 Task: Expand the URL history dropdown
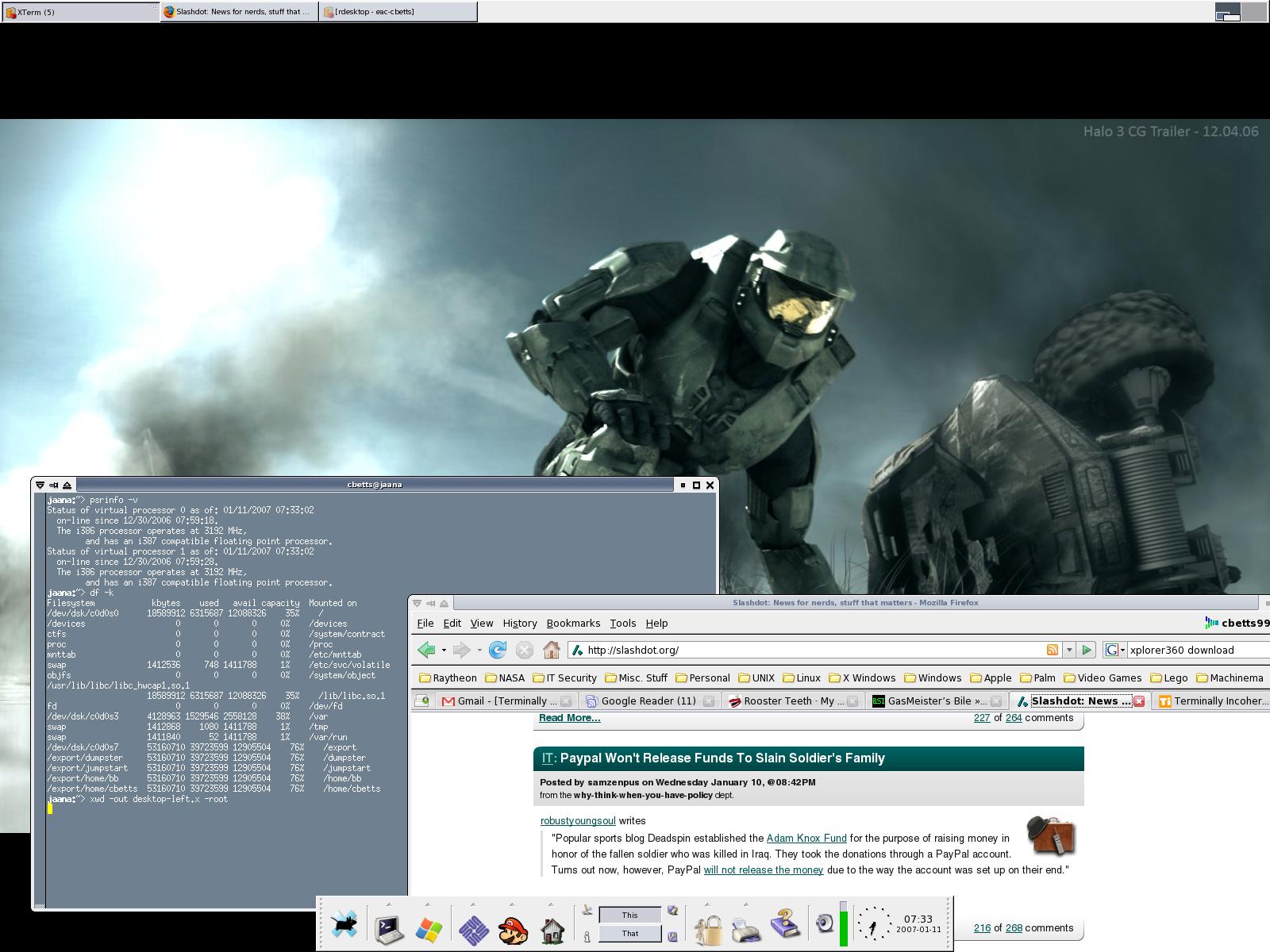point(1069,650)
